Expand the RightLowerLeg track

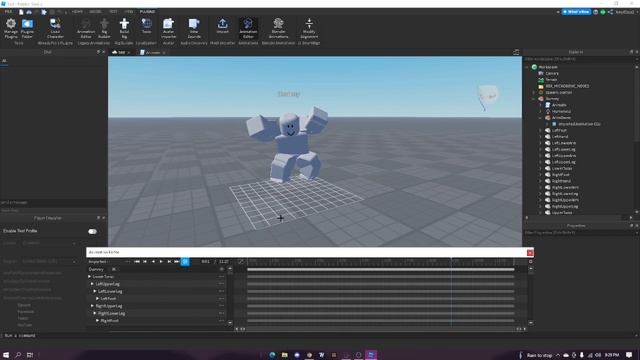point(95,313)
